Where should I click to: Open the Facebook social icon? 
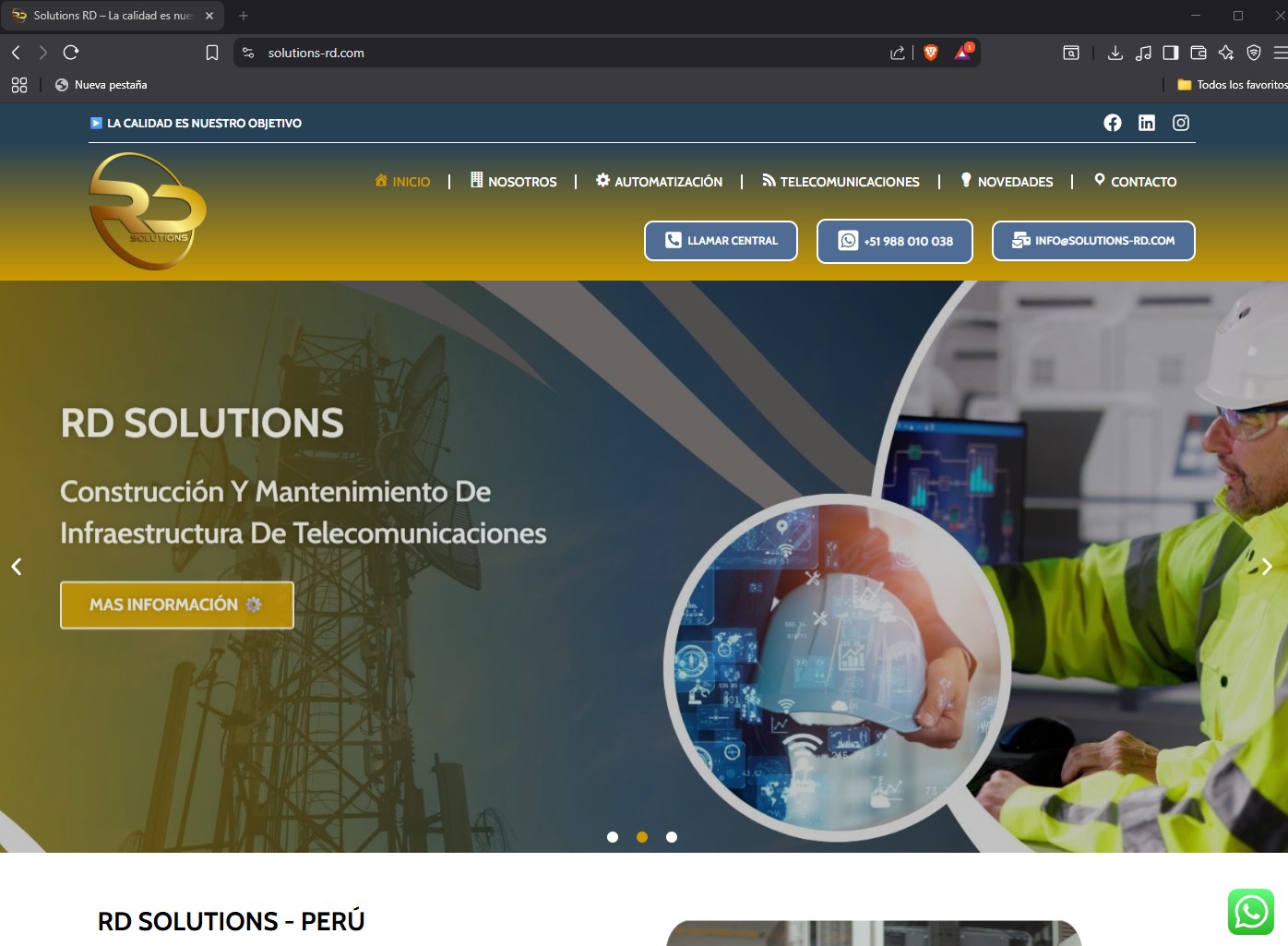point(1113,123)
